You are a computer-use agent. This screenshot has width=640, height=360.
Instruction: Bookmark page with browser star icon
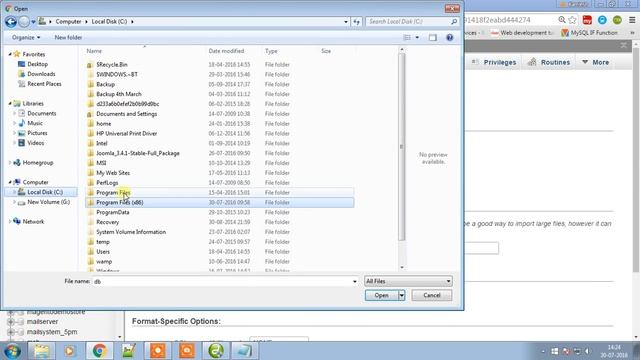coord(573,20)
